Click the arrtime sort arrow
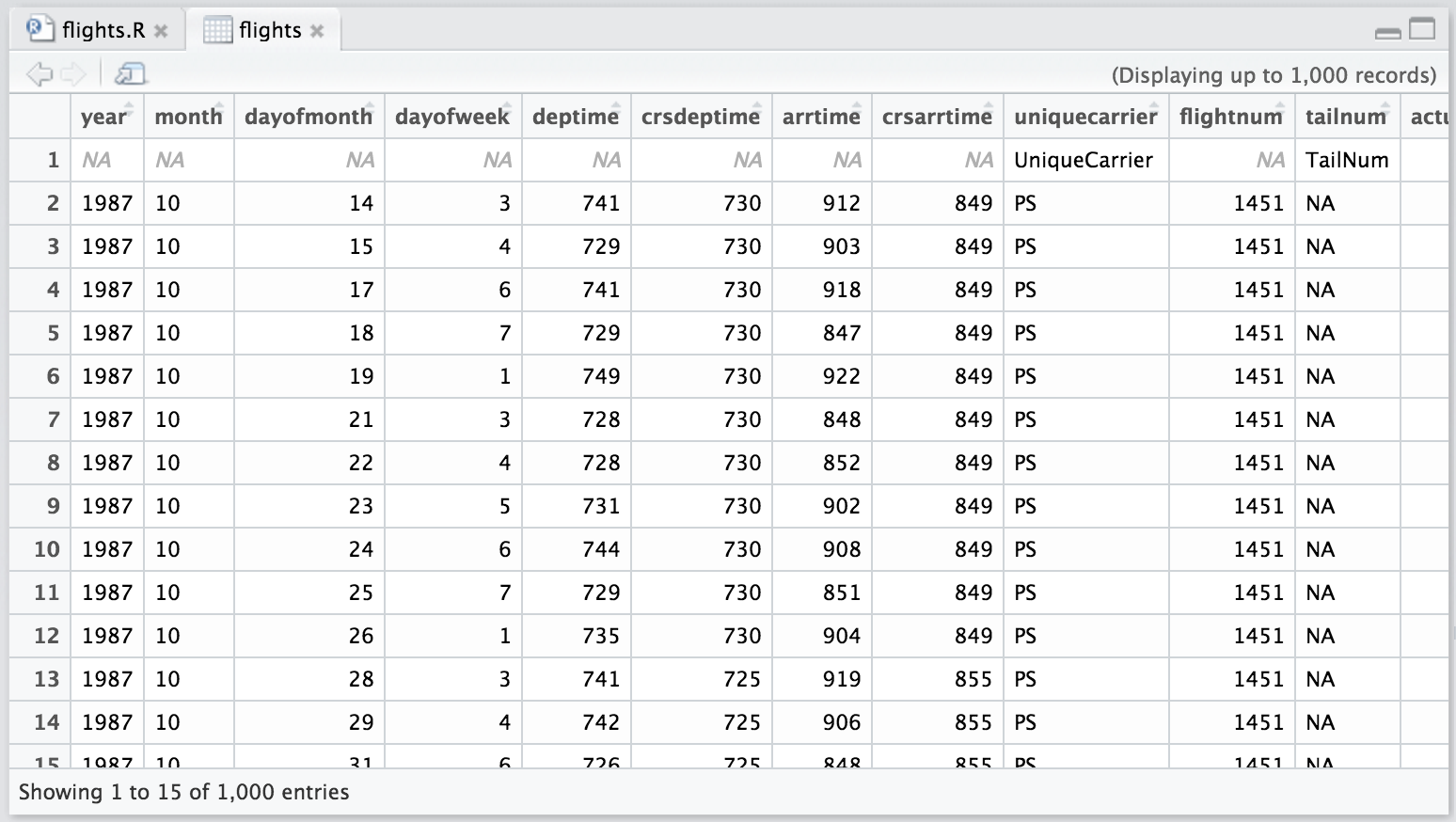The height and width of the screenshot is (822, 1456). pos(855,106)
